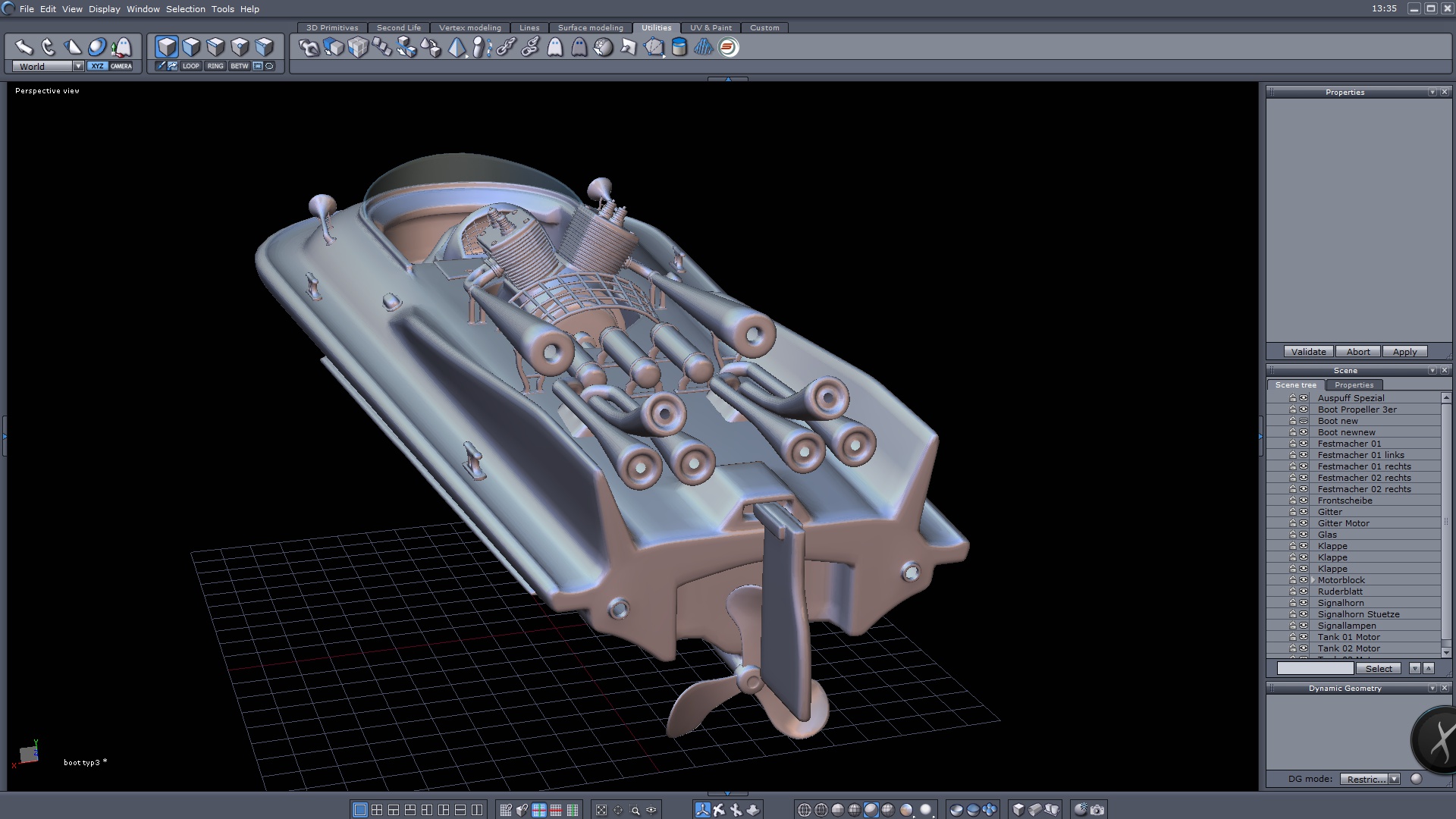Click the RING selection mode button
Screen dimensions: 1456x819
[215, 66]
